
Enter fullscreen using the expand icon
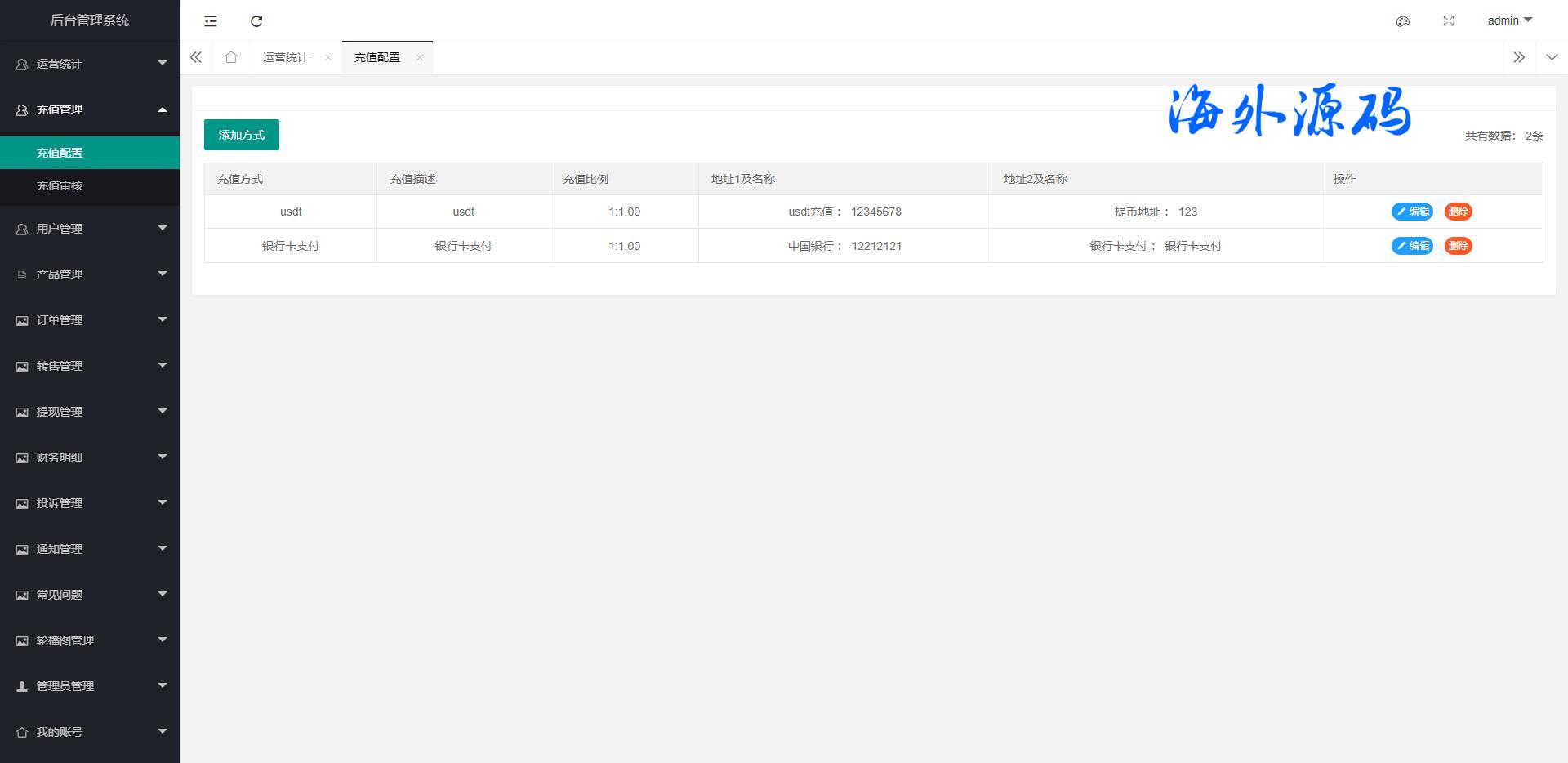[x=1449, y=21]
